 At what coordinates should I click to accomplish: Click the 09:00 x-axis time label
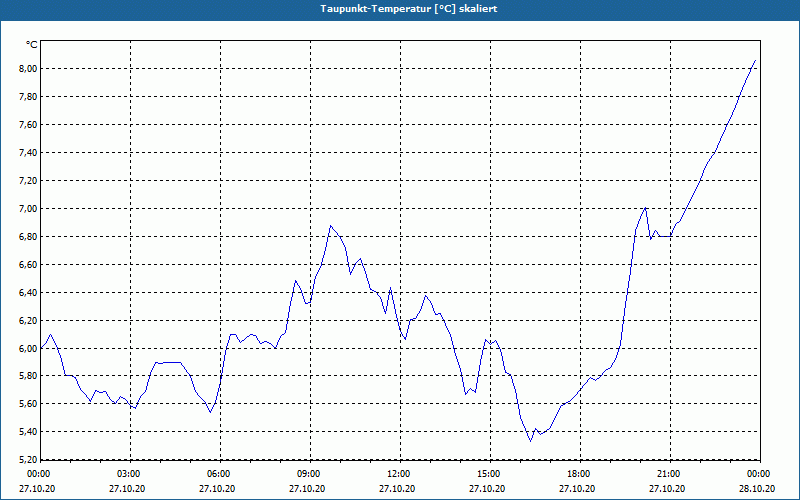[x=310, y=474]
